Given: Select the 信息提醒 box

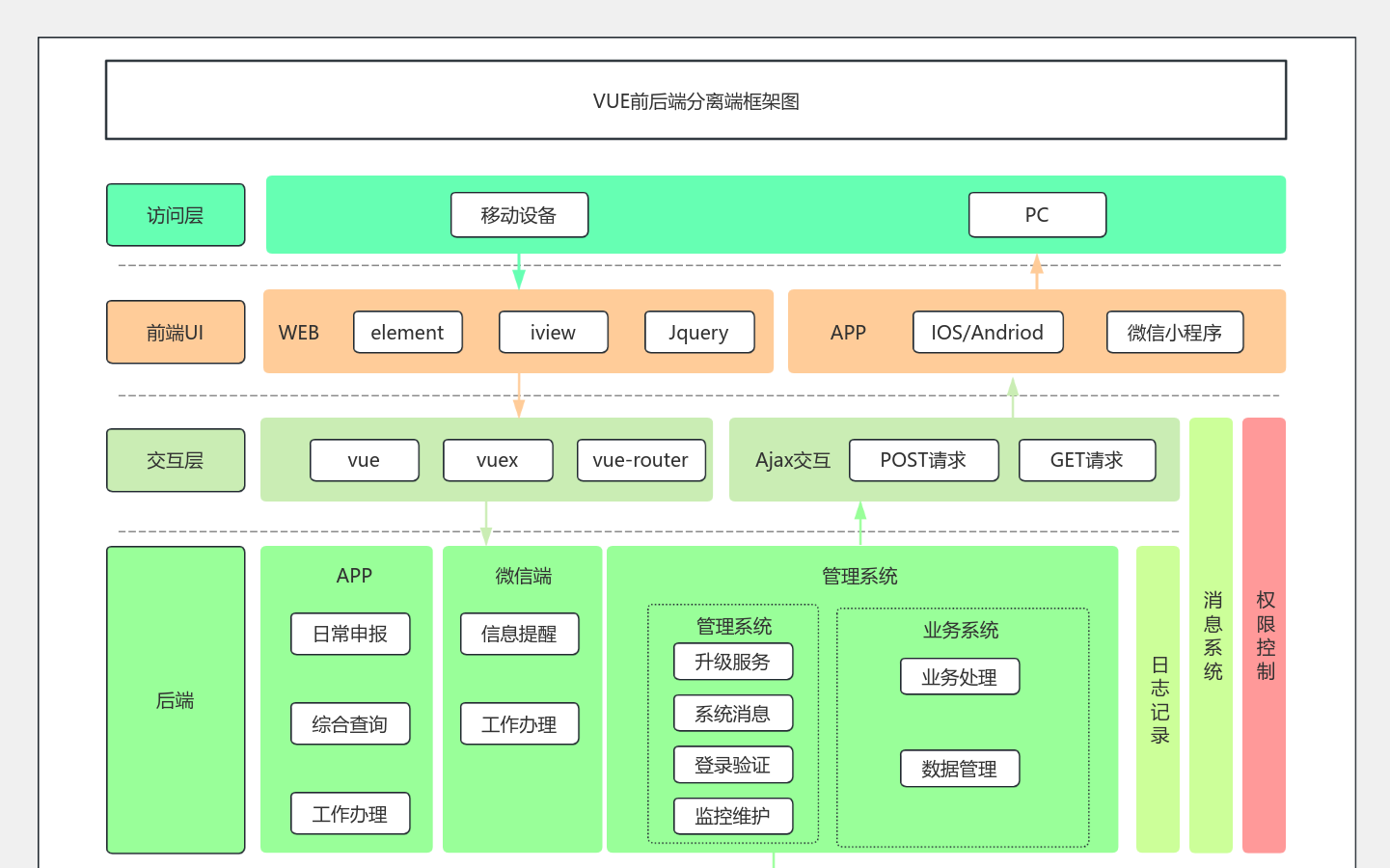Looking at the screenshot, I should pos(520,634).
